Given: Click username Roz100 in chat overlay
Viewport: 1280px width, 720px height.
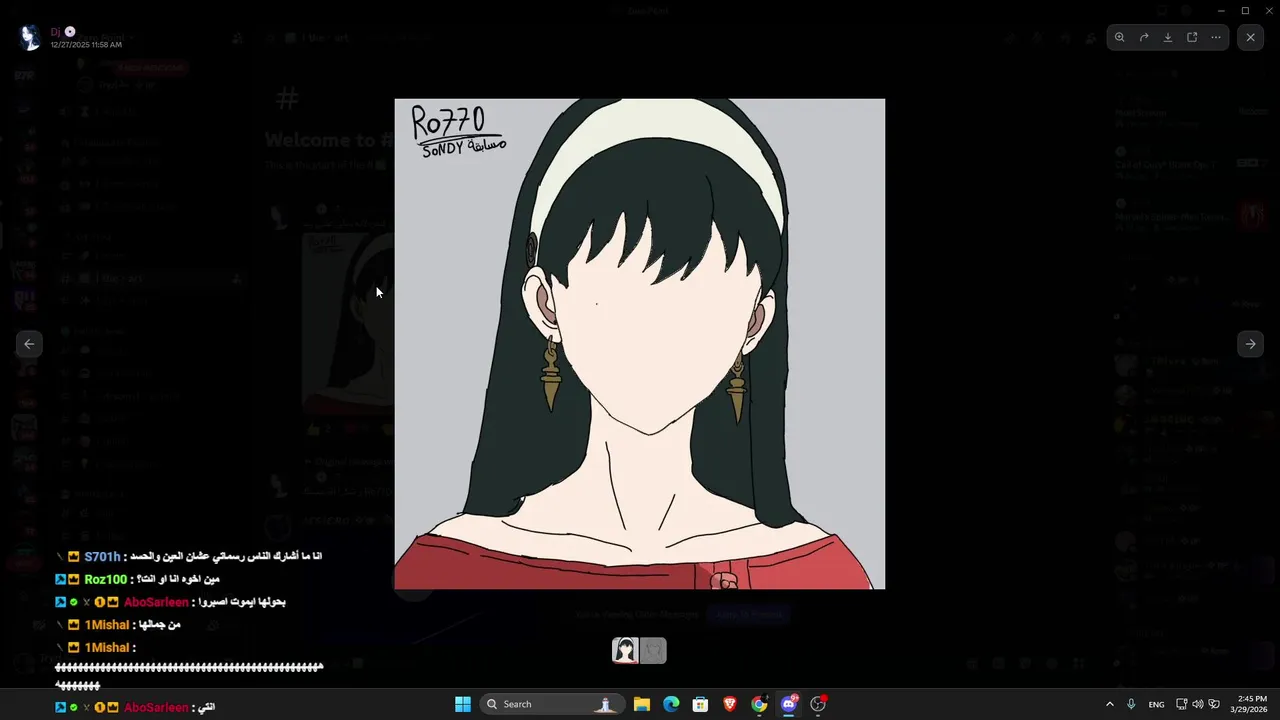Looking at the screenshot, I should (106, 580).
